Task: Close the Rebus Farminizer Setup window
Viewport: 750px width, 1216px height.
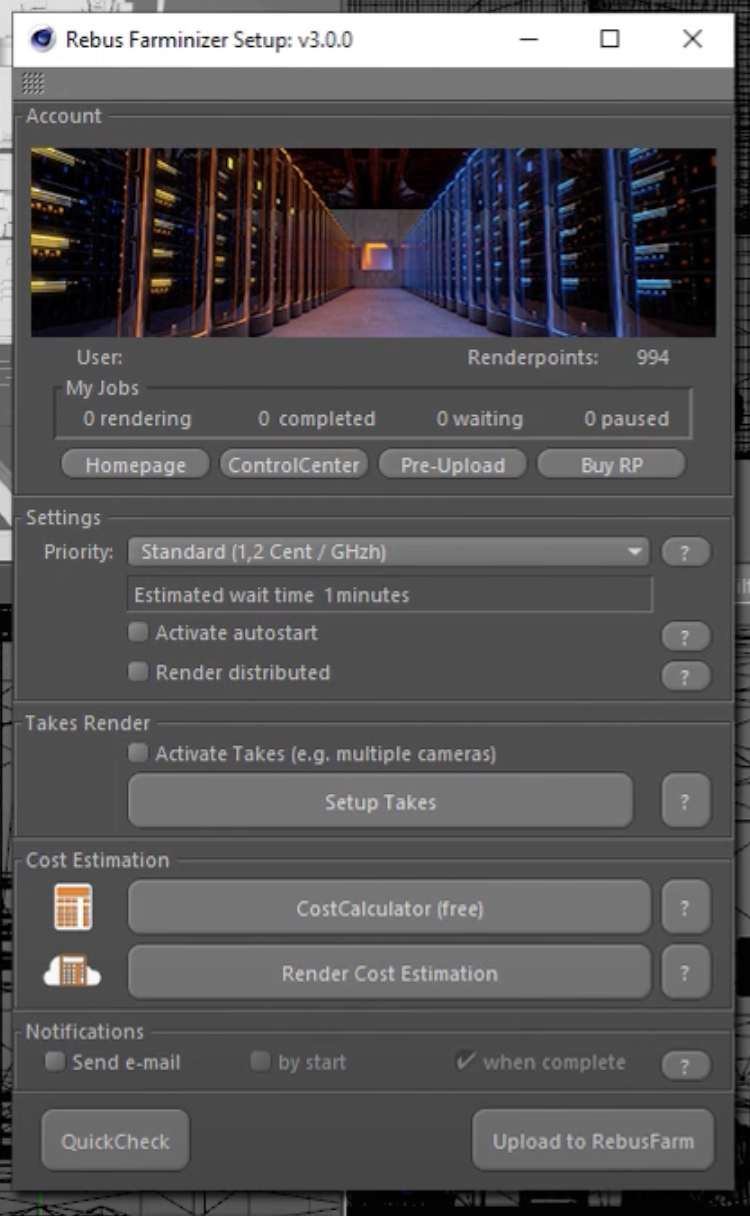Action: click(x=692, y=39)
